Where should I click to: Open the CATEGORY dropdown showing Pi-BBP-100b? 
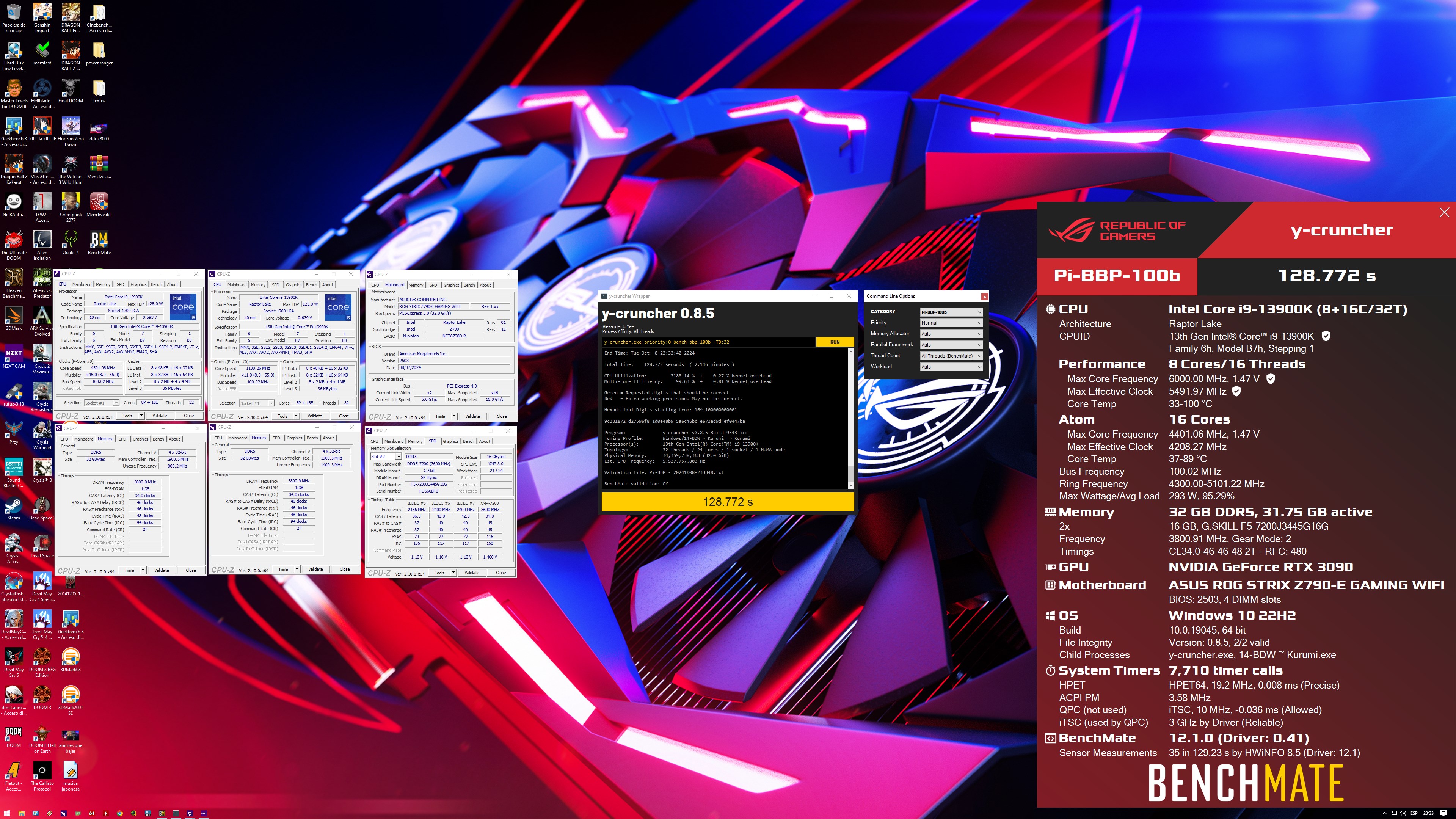tap(951, 312)
